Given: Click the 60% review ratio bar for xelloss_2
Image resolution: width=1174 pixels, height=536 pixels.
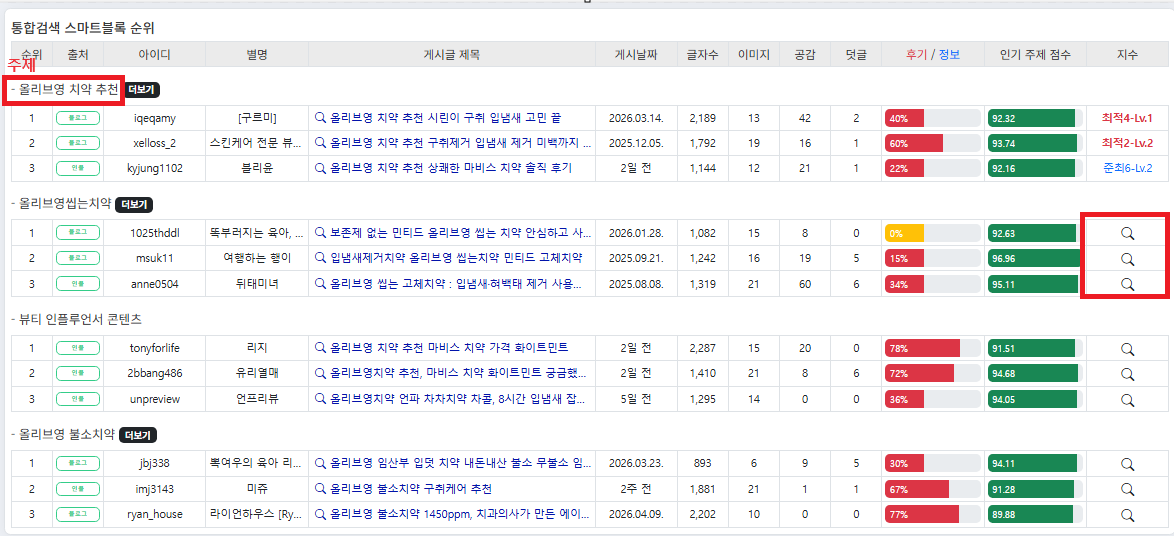Looking at the screenshot, I should pos(933,144).
